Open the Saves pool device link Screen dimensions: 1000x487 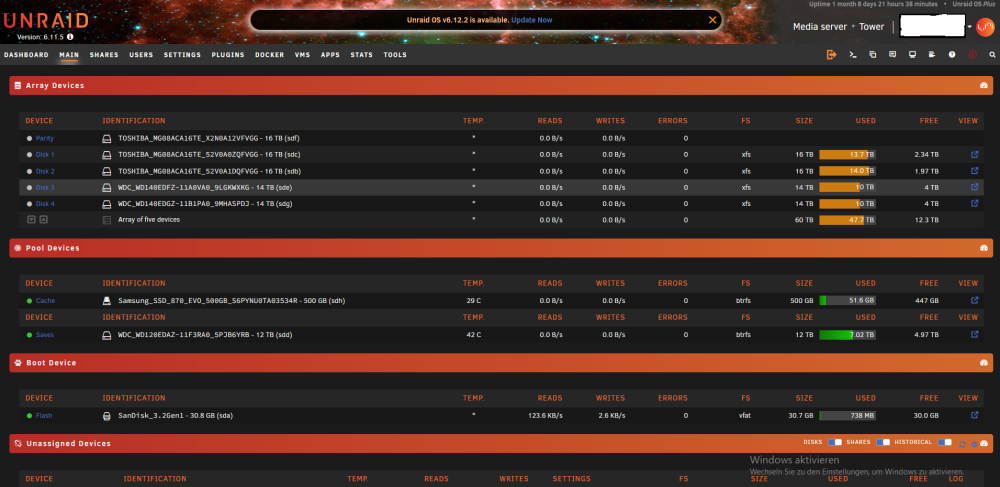tap(45, 335)
